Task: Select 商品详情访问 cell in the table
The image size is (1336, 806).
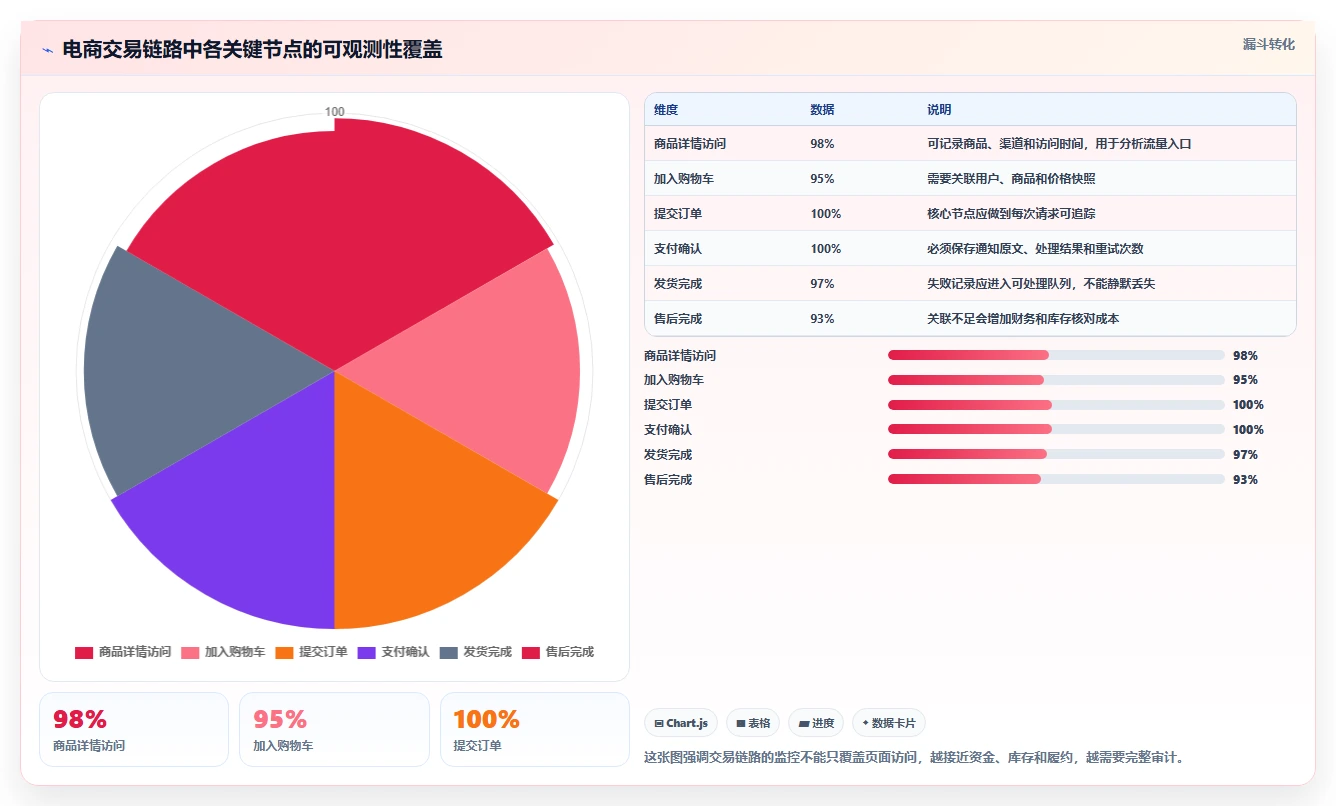Action: click(x=690, y=144)
